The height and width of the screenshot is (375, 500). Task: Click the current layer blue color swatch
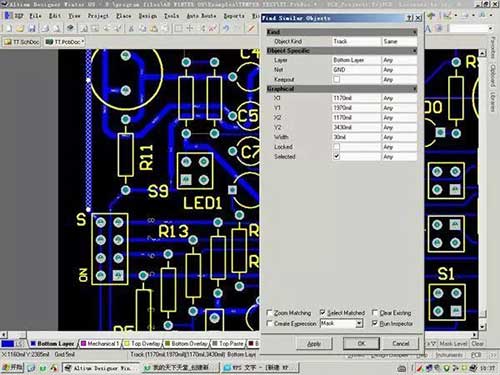(7, 343)
